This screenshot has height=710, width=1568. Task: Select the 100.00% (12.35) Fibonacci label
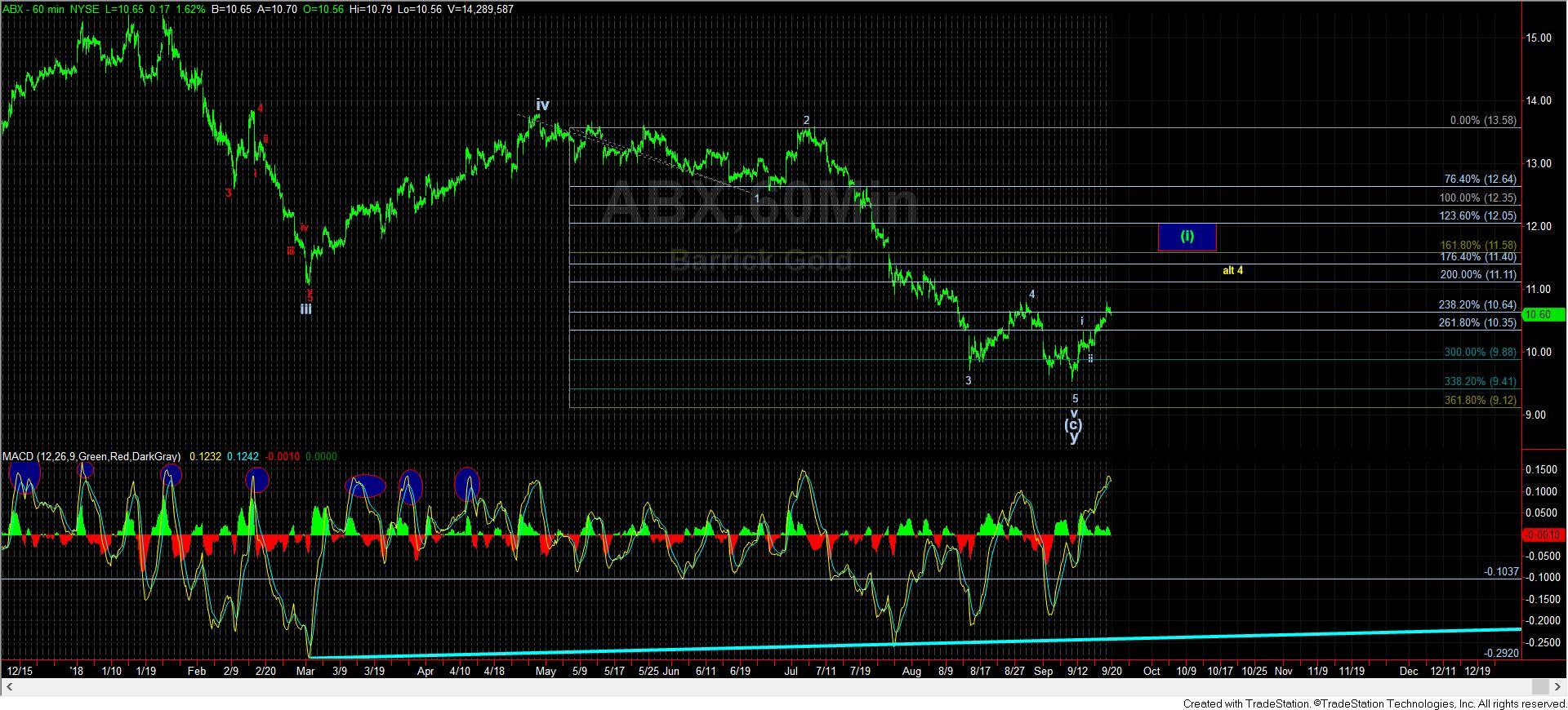click(1477, 197)
